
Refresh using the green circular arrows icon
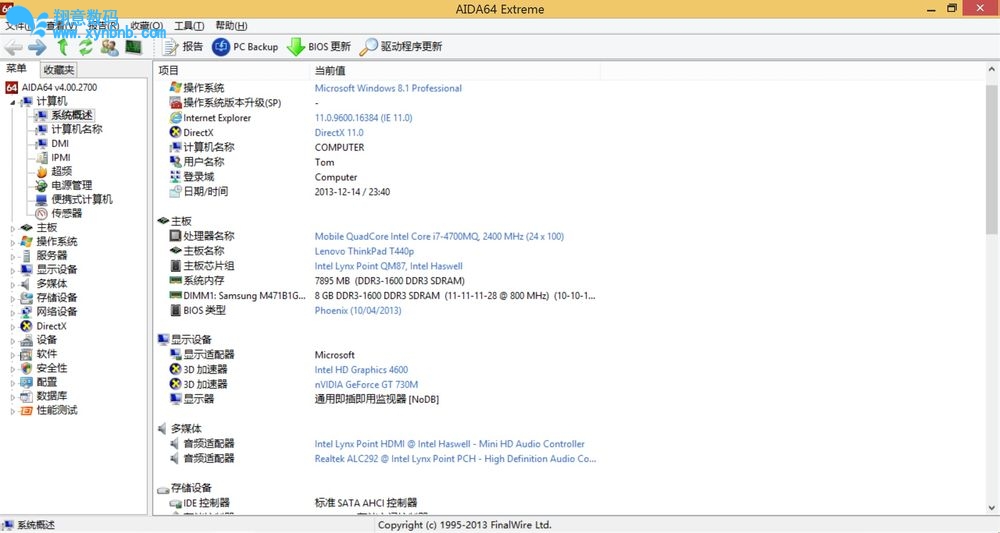click(x=85, y=47)
